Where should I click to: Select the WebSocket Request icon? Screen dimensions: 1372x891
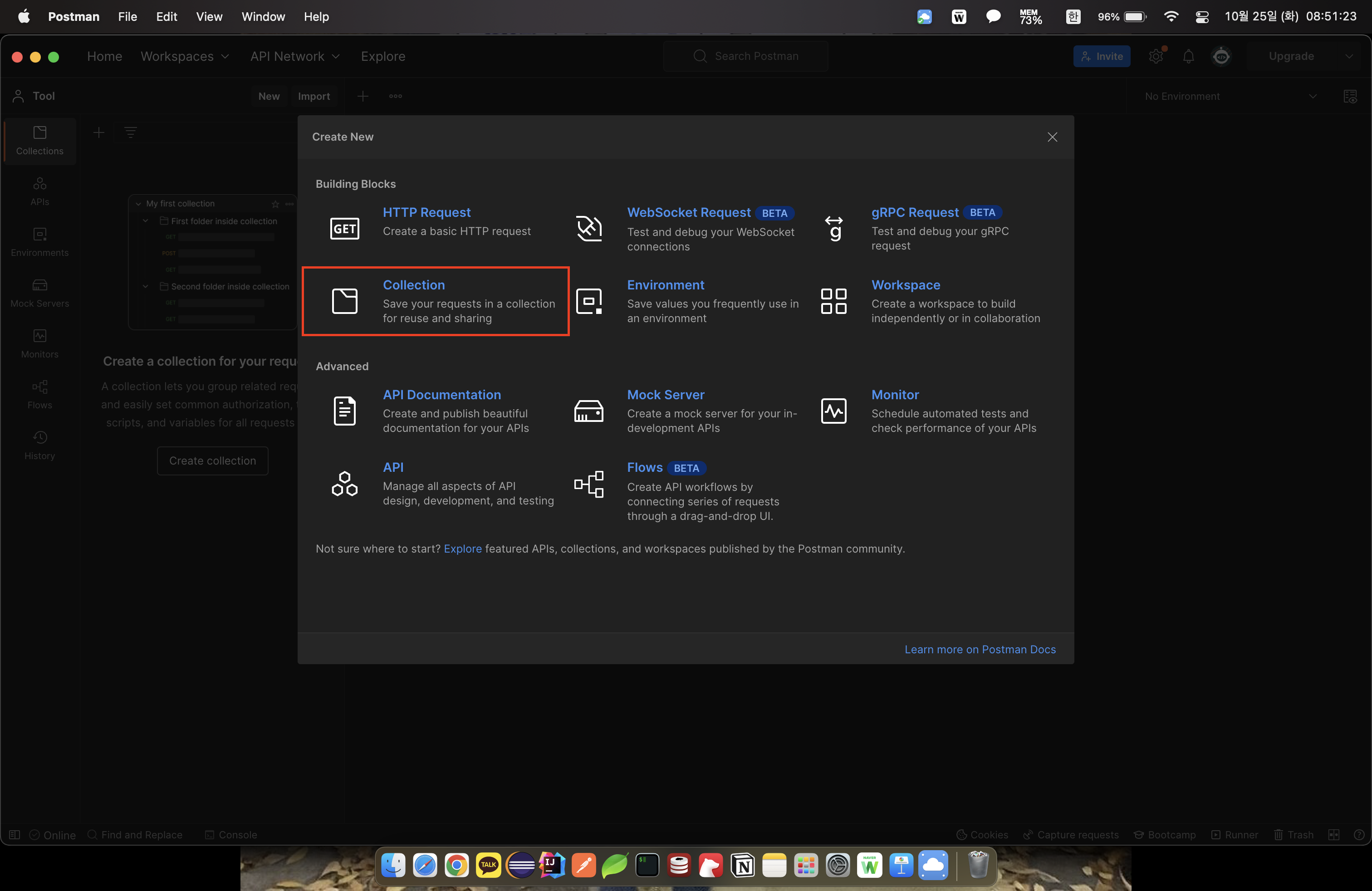tap(588, 228)
